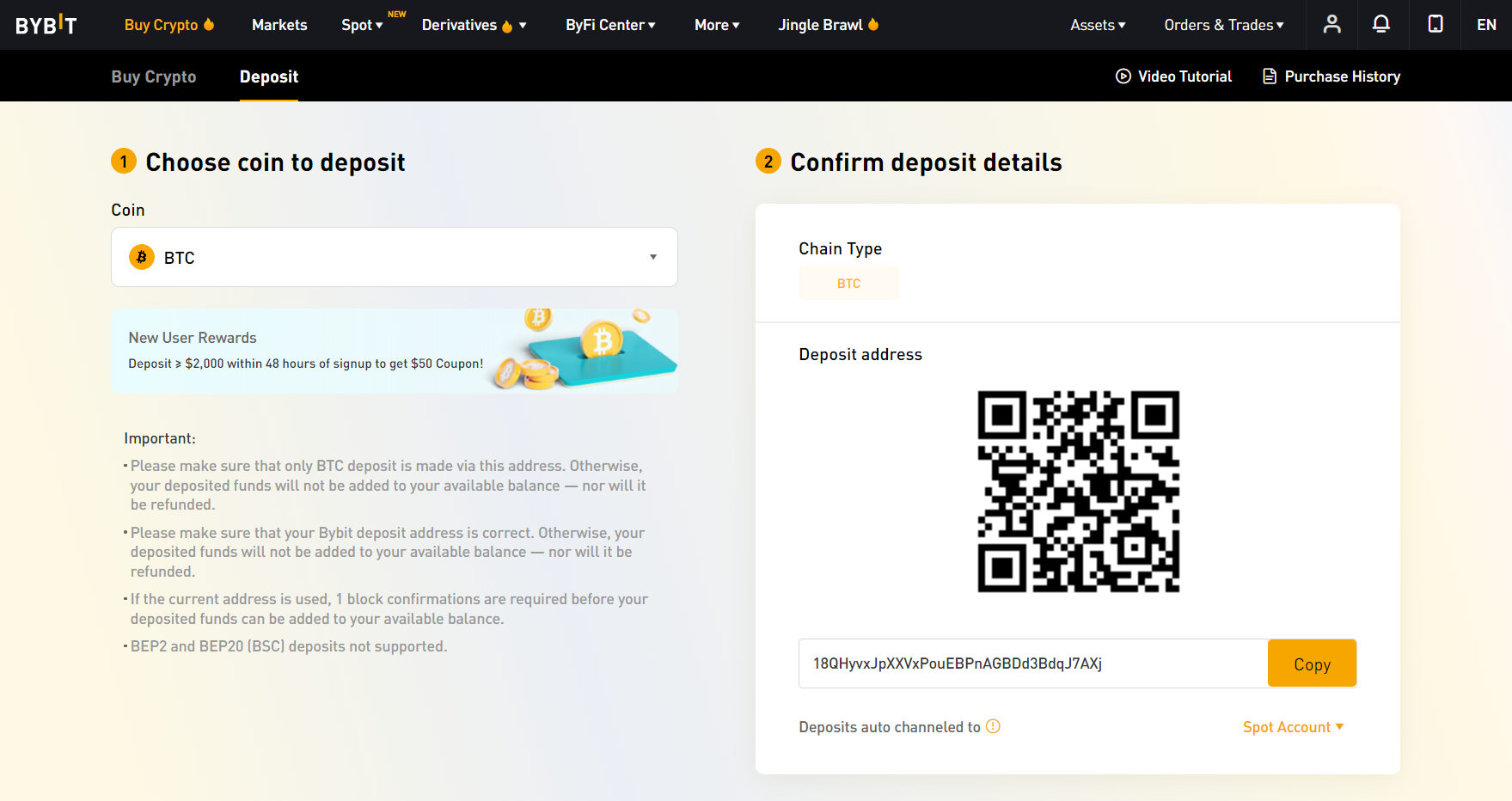
Task: Click the 'Deposits auto channeled to' text
Action: pyautogui.click(x=890, y=727)
